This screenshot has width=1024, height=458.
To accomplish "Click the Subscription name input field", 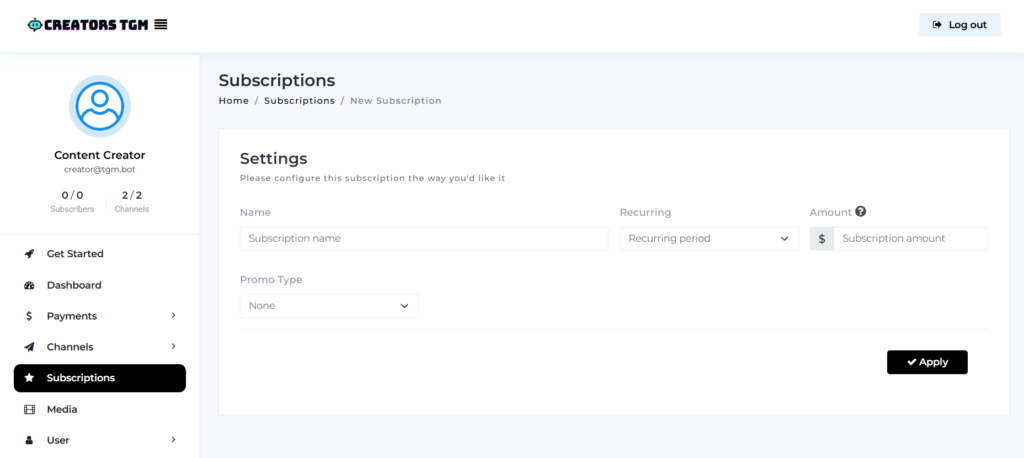I will pyautogui.click(x=424, y=238).
